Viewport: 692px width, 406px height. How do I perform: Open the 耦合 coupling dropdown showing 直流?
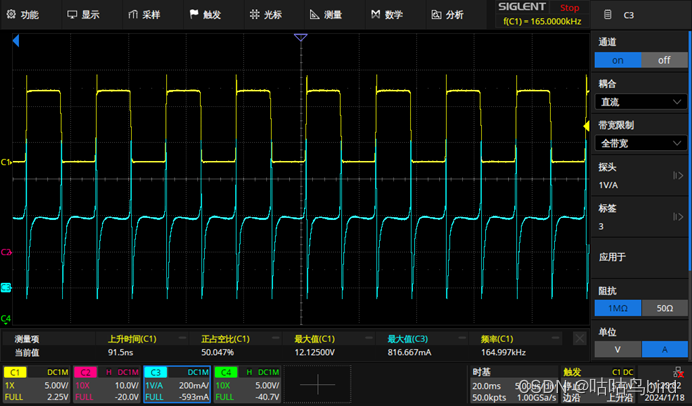tap(641, 102)
